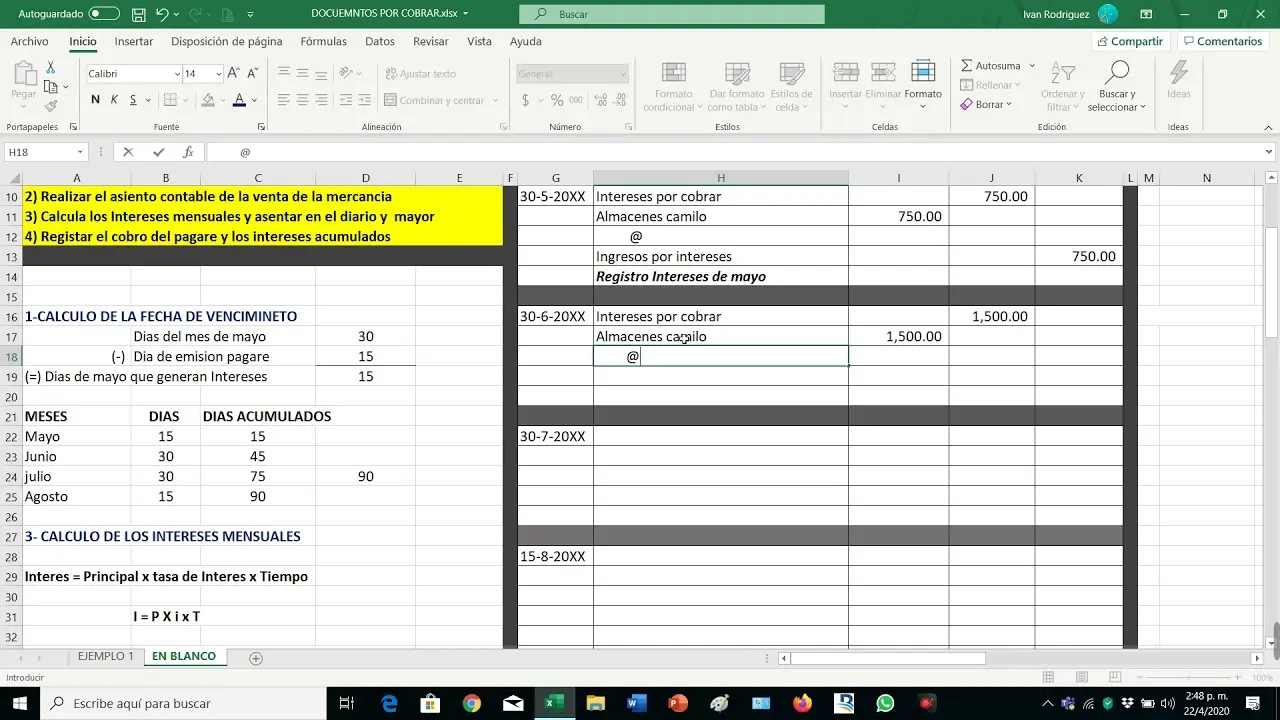
Task: Open Buscar y seleccionar menu
Action: [1116, 87]
